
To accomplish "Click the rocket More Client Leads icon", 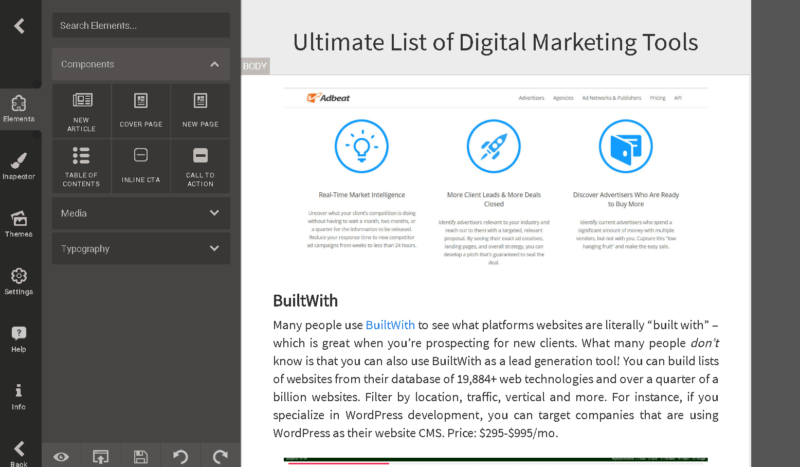I will pyautogui.click(x=493, y=146).
